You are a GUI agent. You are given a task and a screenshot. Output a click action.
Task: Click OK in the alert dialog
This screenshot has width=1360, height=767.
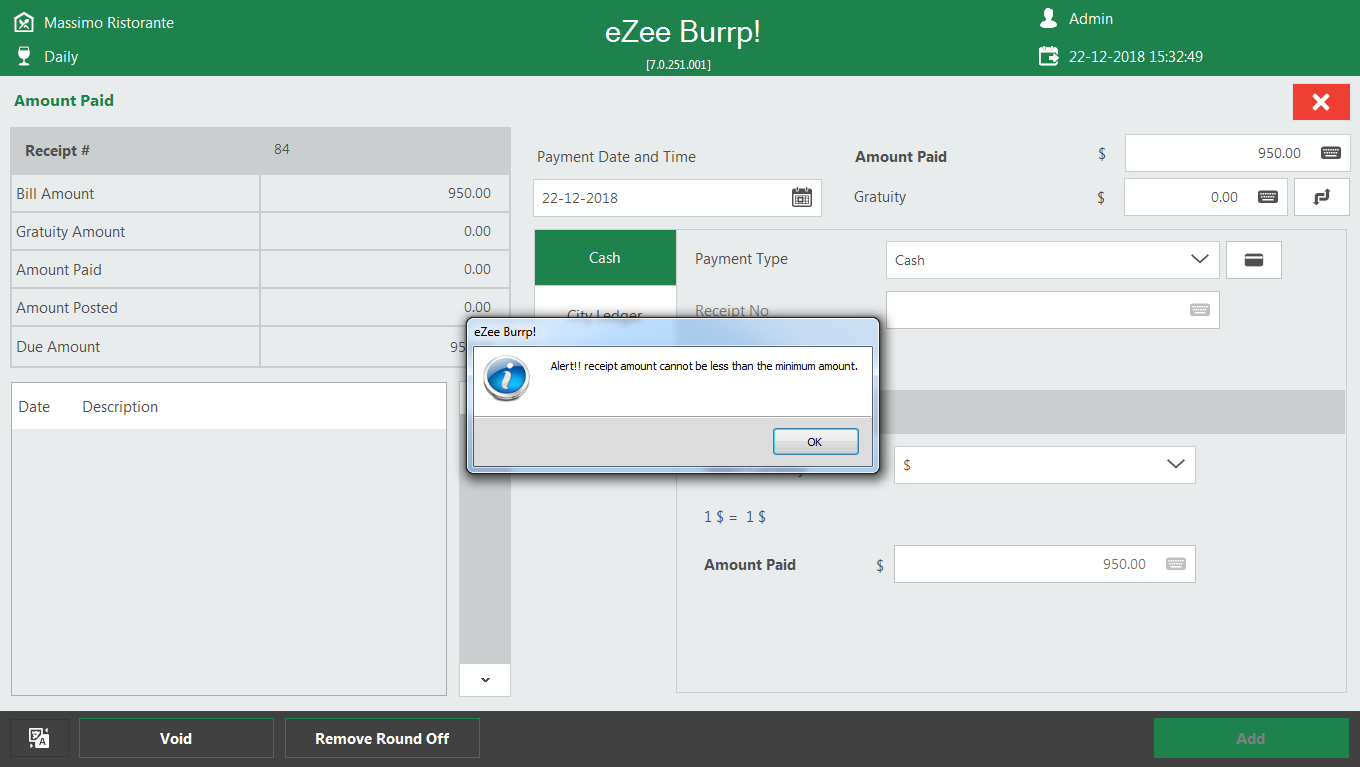pyautogui.click(x=815, y=441)
